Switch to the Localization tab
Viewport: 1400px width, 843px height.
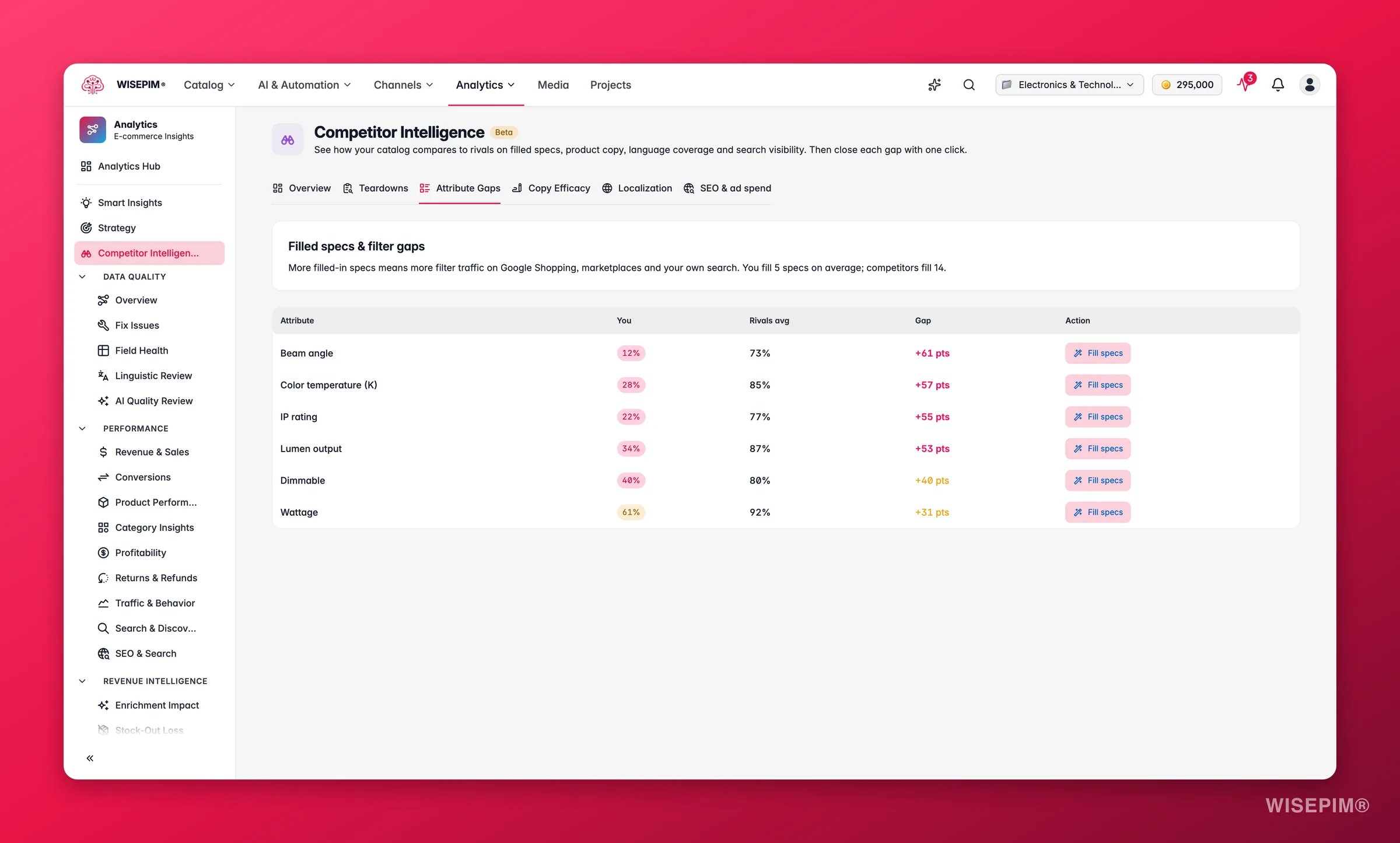pyautogui.click(x=637, y=188)
